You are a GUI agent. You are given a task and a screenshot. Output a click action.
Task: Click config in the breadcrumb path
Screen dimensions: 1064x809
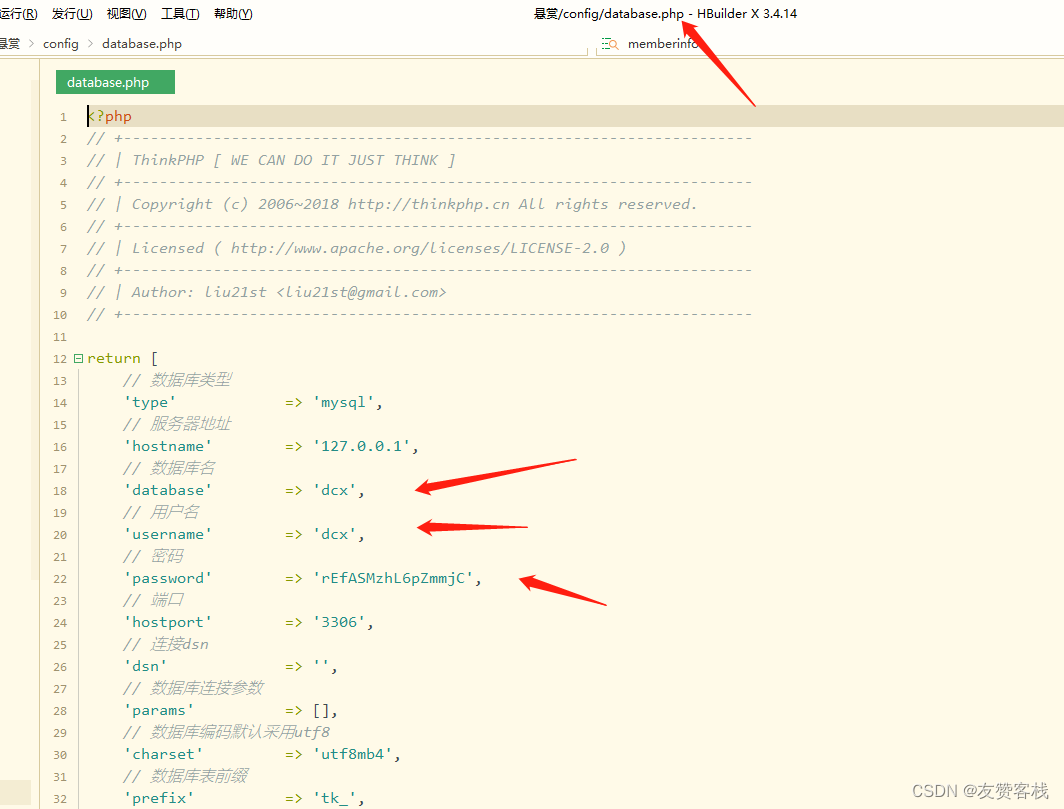point(61,43)
